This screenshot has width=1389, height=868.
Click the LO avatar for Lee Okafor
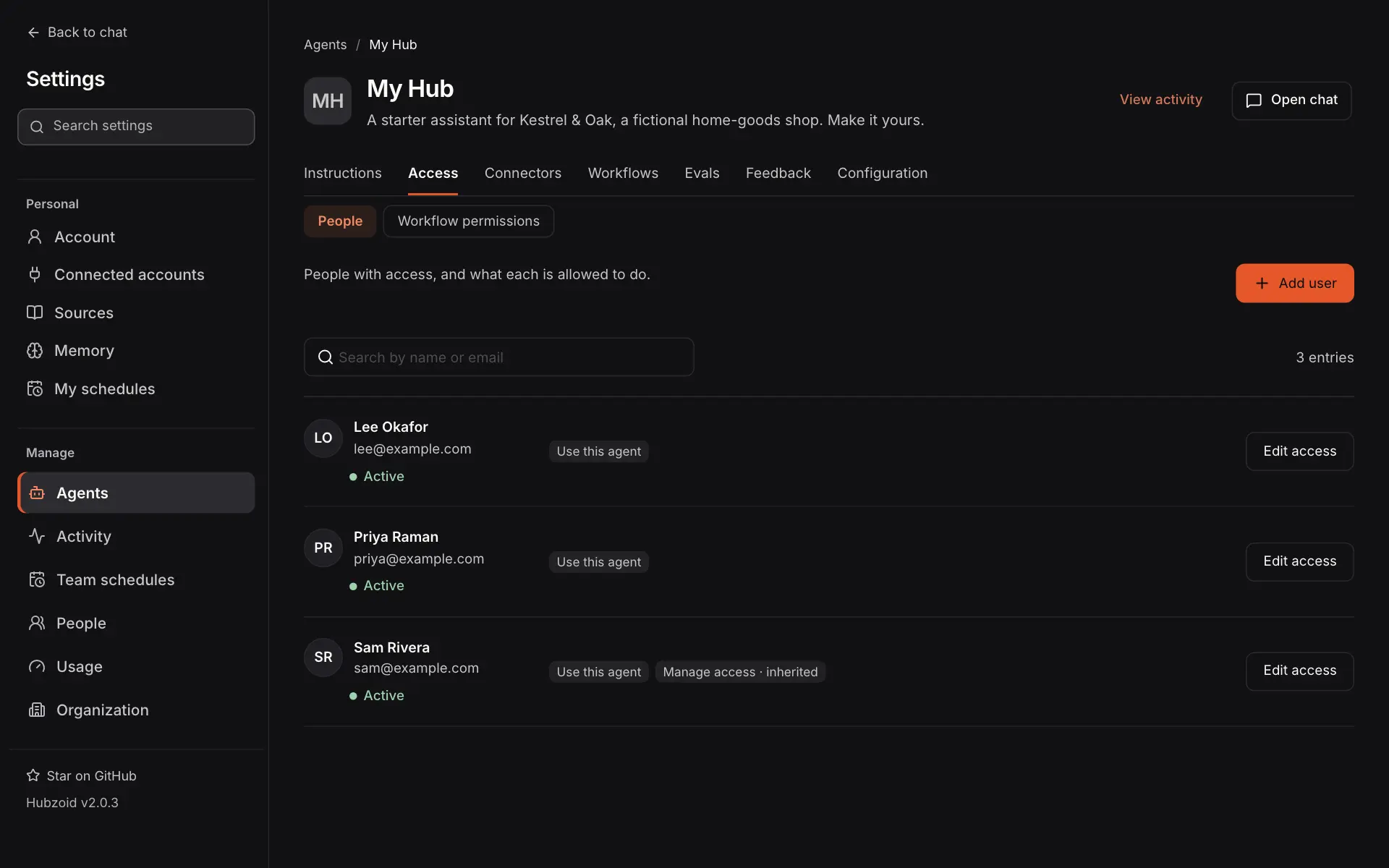coord(323,438)
